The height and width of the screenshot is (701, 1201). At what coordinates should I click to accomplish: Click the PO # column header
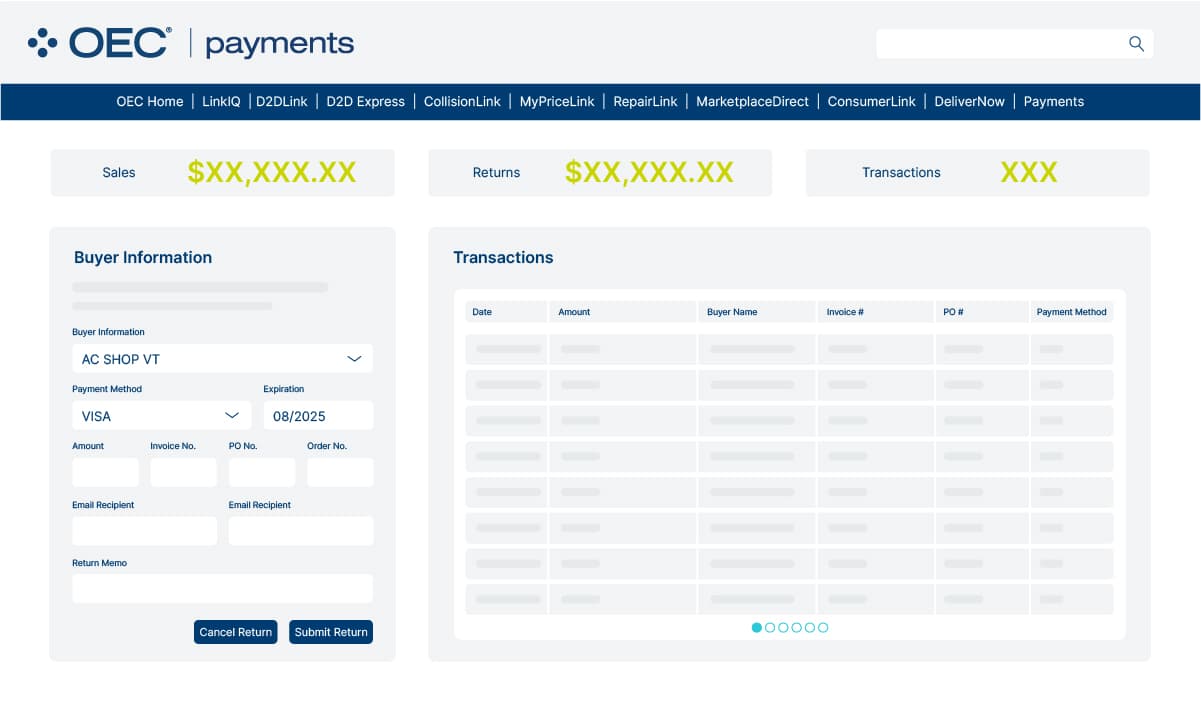(x=982, y=312)
